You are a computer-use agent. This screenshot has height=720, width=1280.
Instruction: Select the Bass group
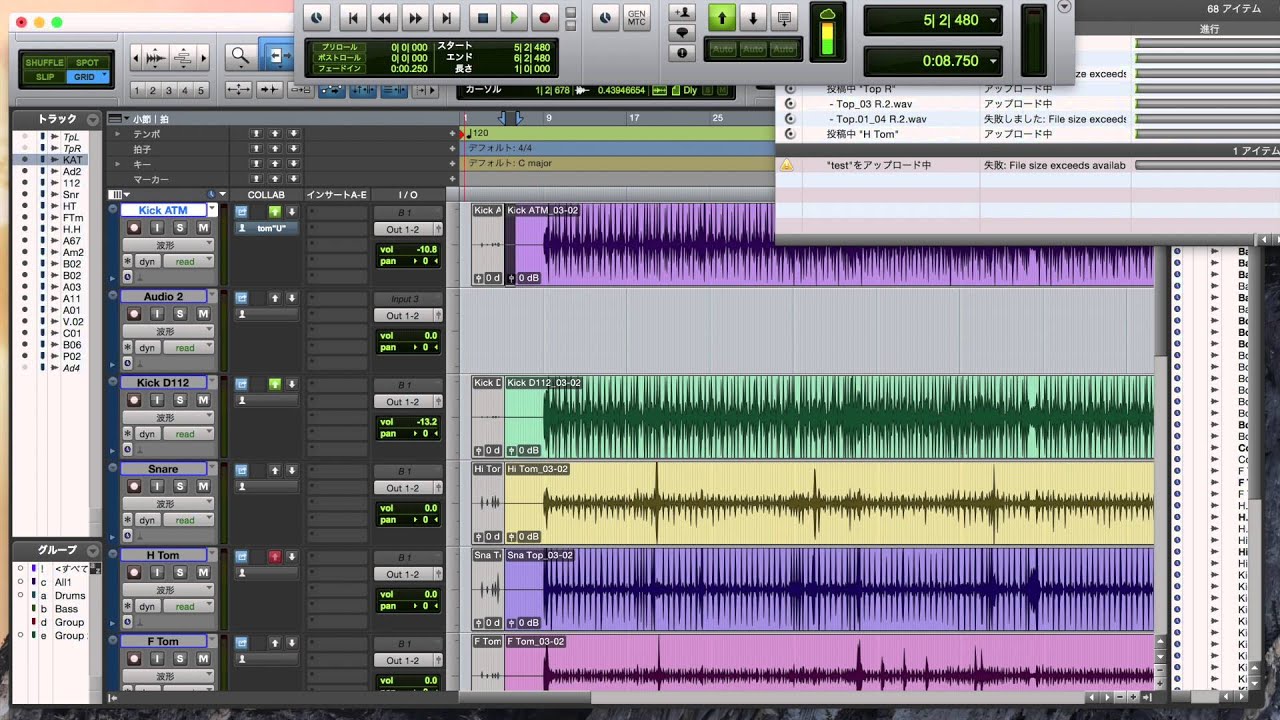[x=66, y=609]
